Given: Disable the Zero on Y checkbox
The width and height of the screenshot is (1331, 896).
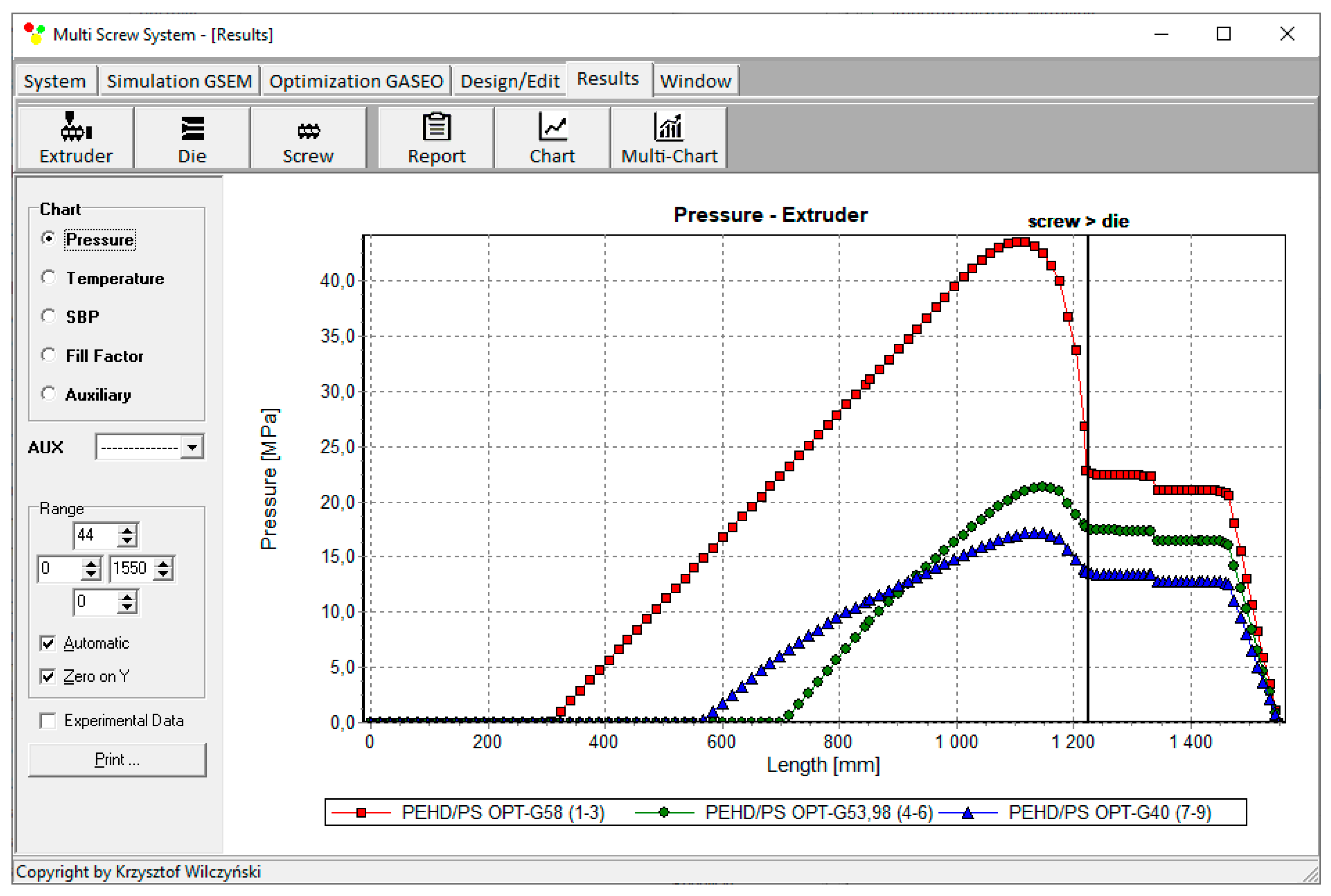Looking at the screenshot, I should coord(47,677).
